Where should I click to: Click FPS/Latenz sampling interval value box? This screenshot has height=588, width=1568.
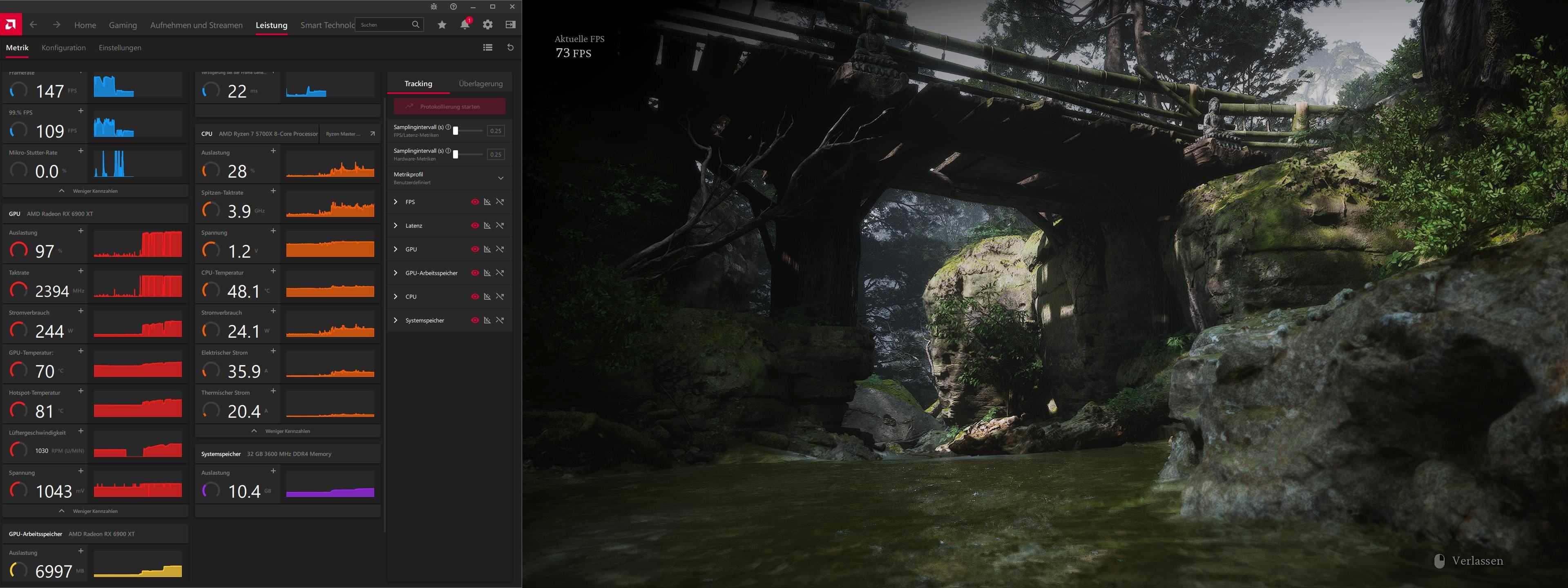coord(496,131)
